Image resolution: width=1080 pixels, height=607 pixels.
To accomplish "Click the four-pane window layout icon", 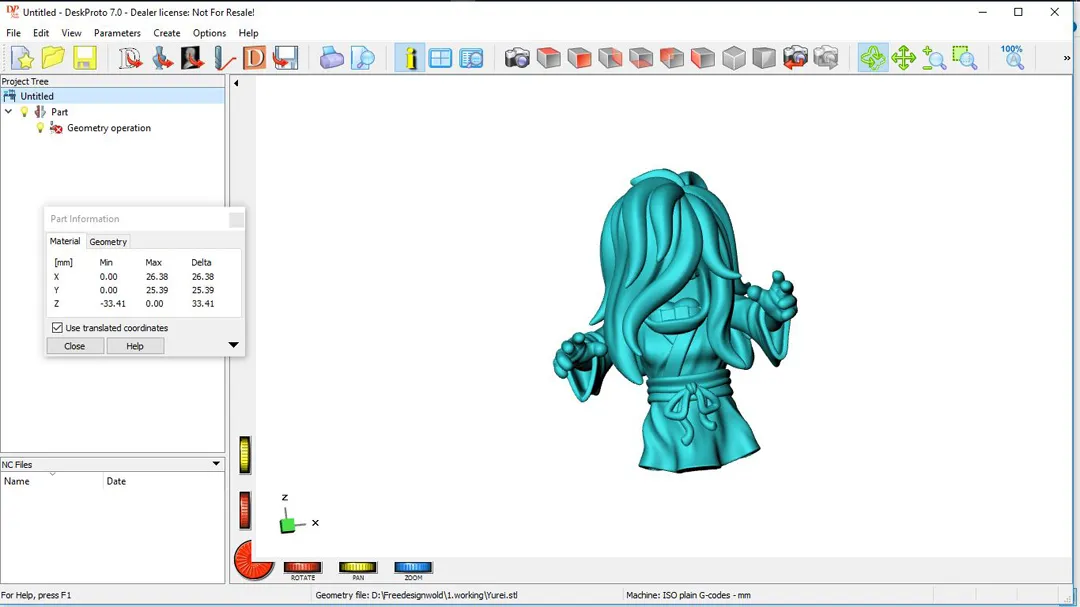I will click(x=440, y=58).
